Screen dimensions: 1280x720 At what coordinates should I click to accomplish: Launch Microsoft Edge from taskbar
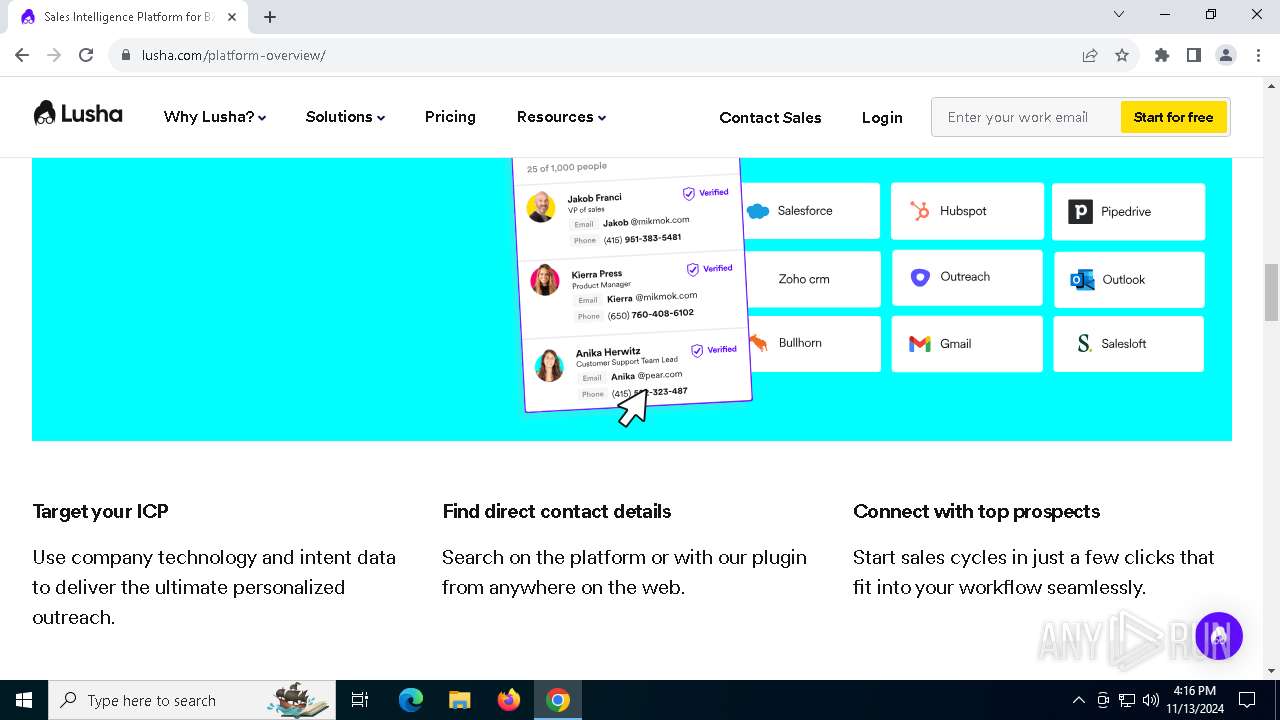(411, 700)
